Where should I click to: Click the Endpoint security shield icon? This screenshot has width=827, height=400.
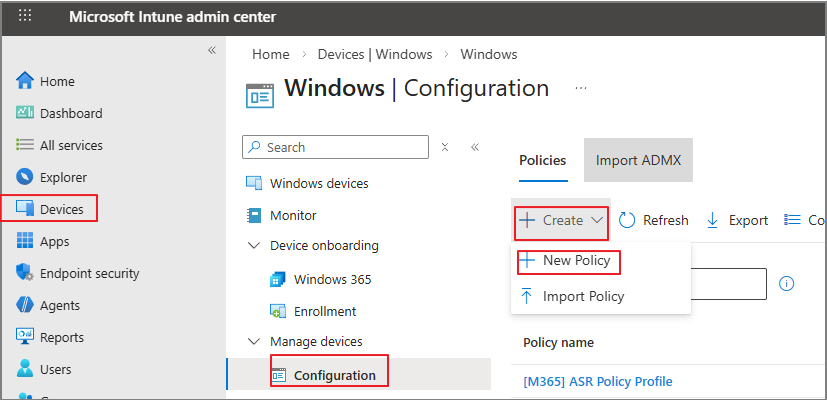[x=25, y=273]
